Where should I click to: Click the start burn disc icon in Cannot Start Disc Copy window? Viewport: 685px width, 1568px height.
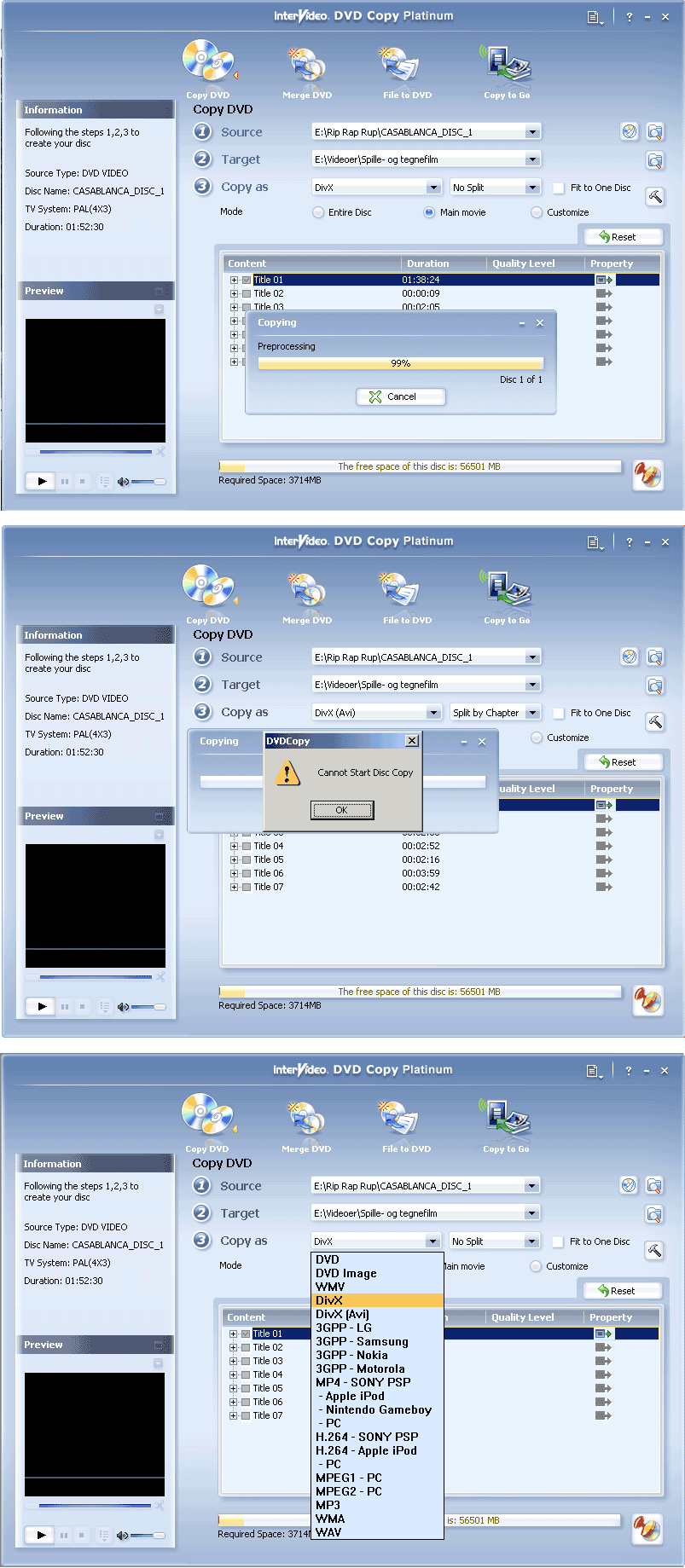point(648,999)
